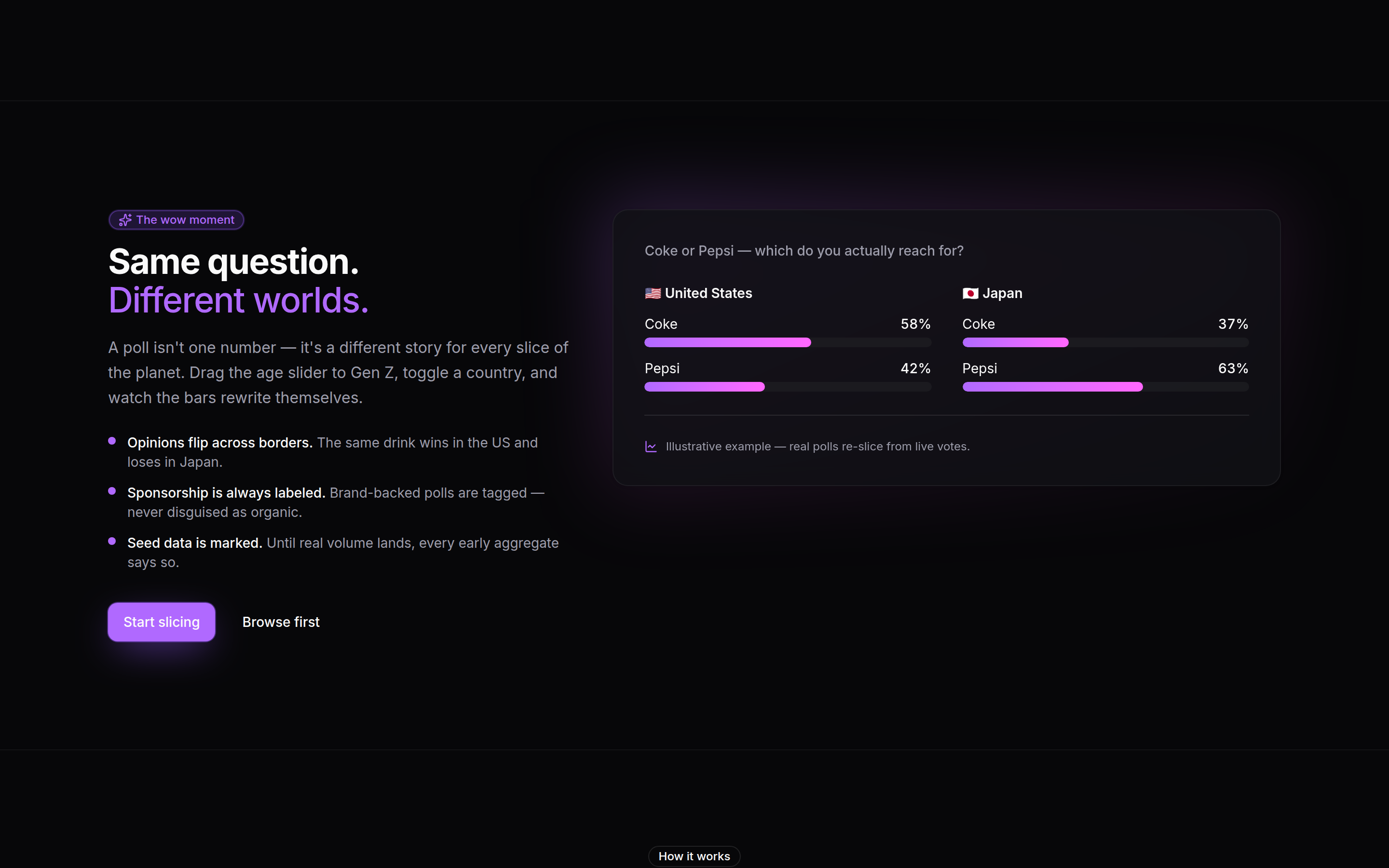Screen dimensions: 1389x868
Task: Click 'Opinions flip across borders.' bullet text
Action: click(x=220, y=443)
